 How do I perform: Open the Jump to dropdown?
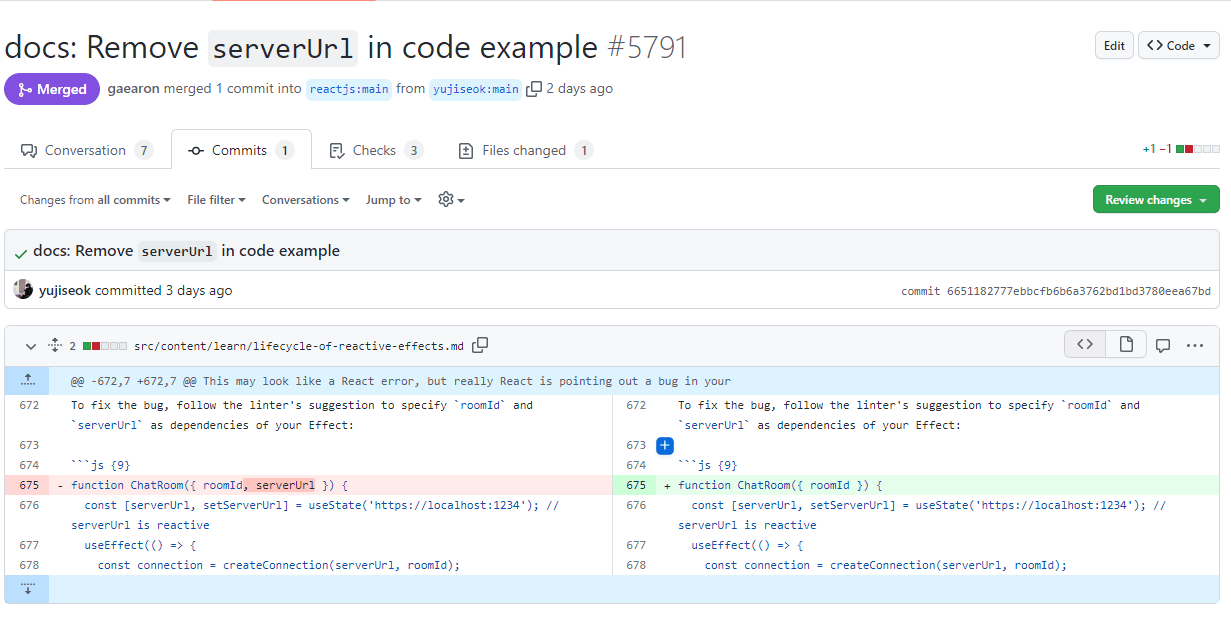tap(393, 200)
